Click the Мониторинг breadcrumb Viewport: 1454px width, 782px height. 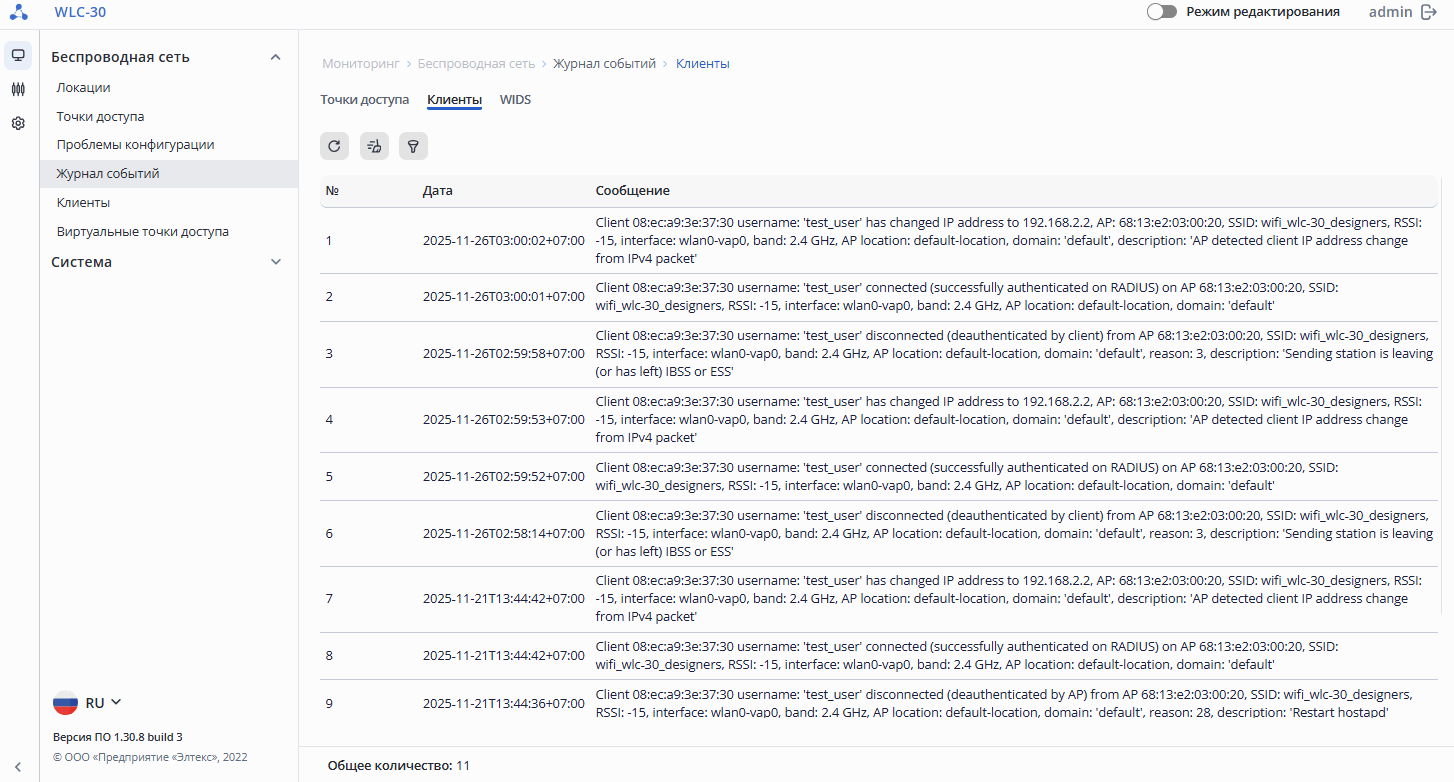[x=361, y=64]
